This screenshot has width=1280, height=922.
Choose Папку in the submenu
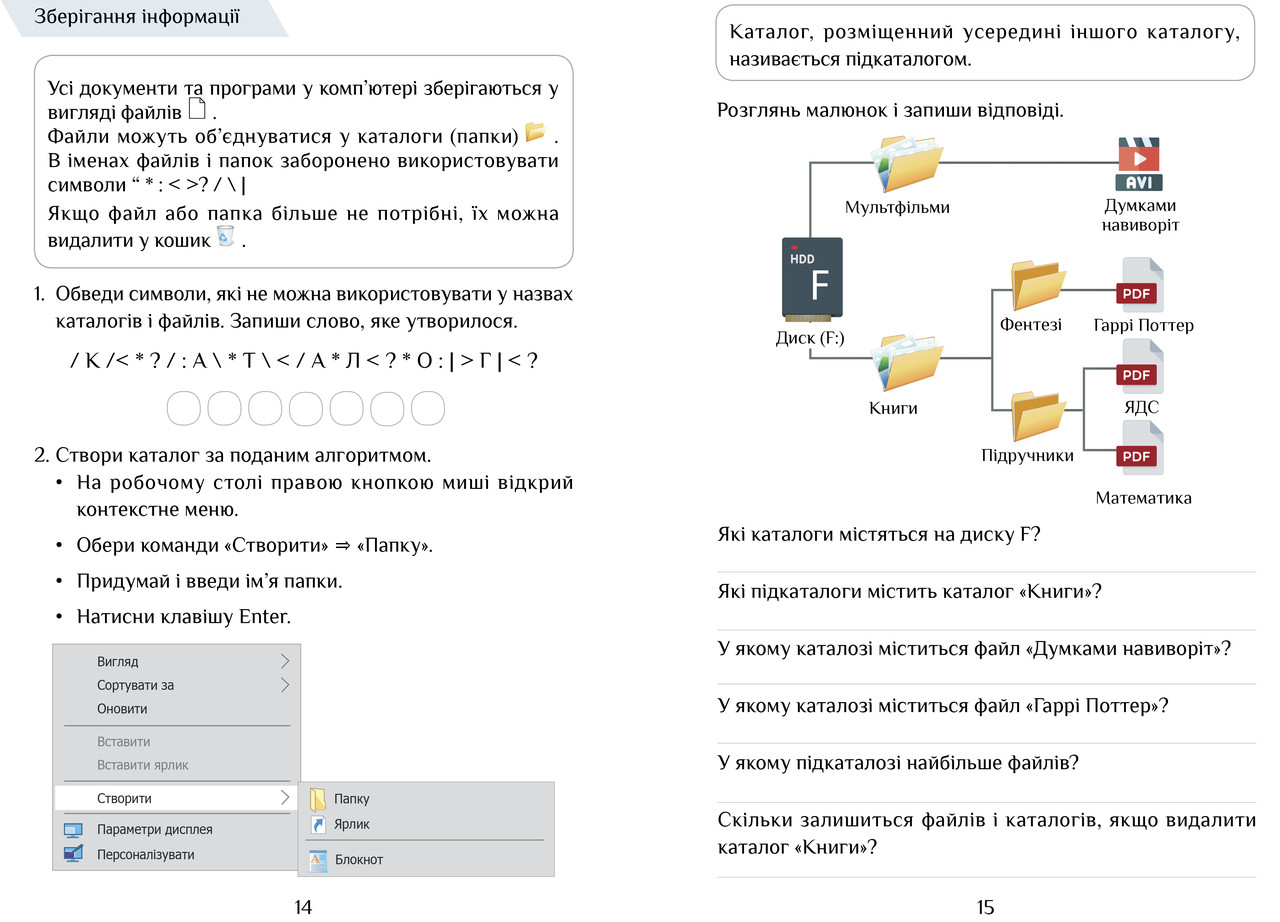pyautogui.click(x=428, y=799)
